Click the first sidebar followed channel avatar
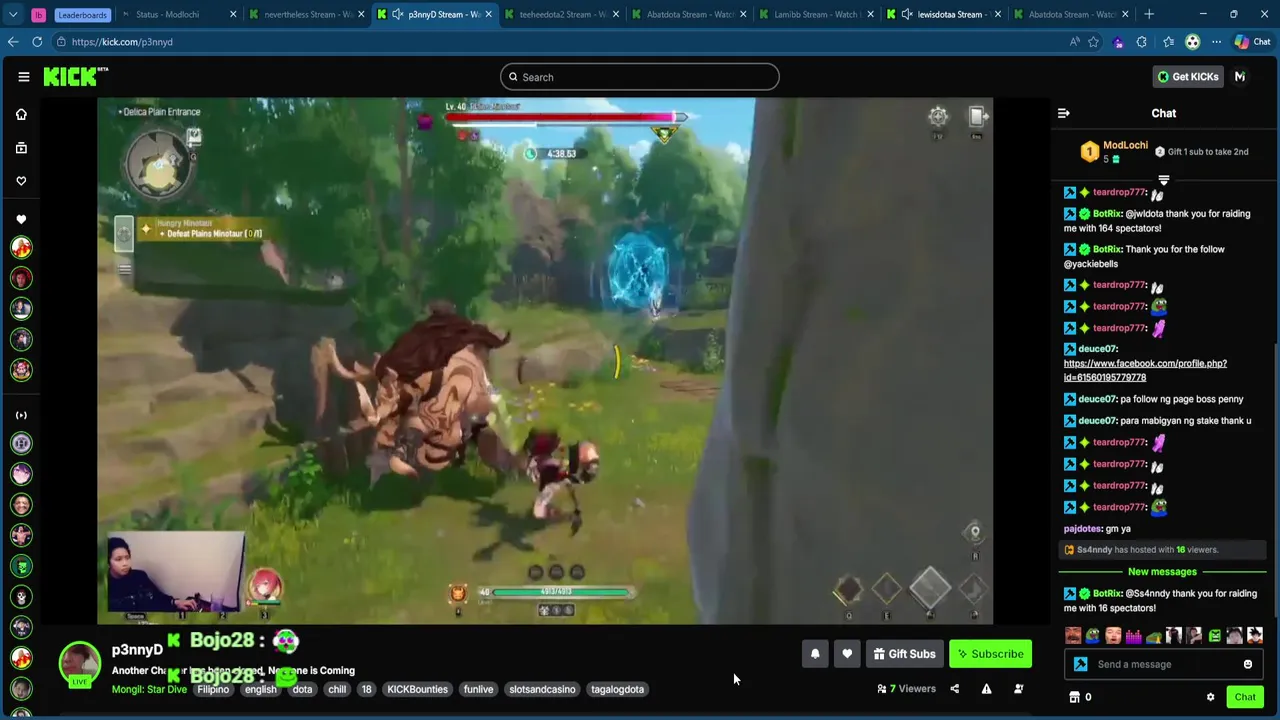Viewport: 1280px width, 720px height. point(21,247)
